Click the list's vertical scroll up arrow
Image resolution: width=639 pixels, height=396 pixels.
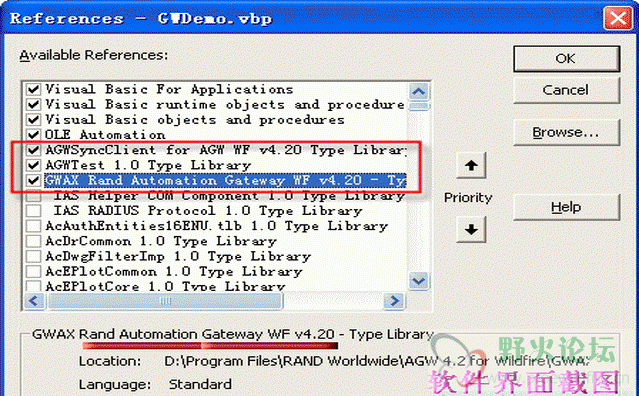419,91
